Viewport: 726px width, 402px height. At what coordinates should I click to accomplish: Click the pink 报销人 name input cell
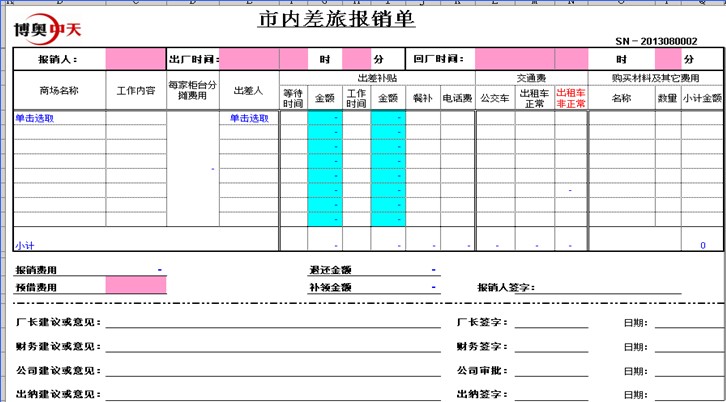coord(135,60)
